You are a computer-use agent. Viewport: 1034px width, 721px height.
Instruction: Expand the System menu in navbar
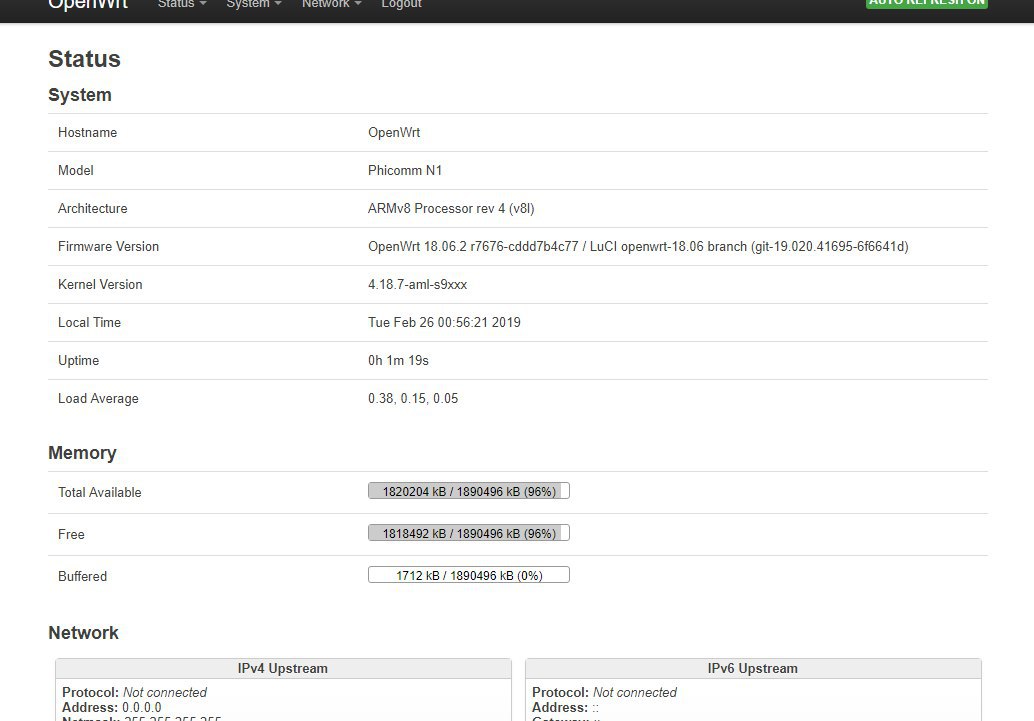click(x=253, y=4)
